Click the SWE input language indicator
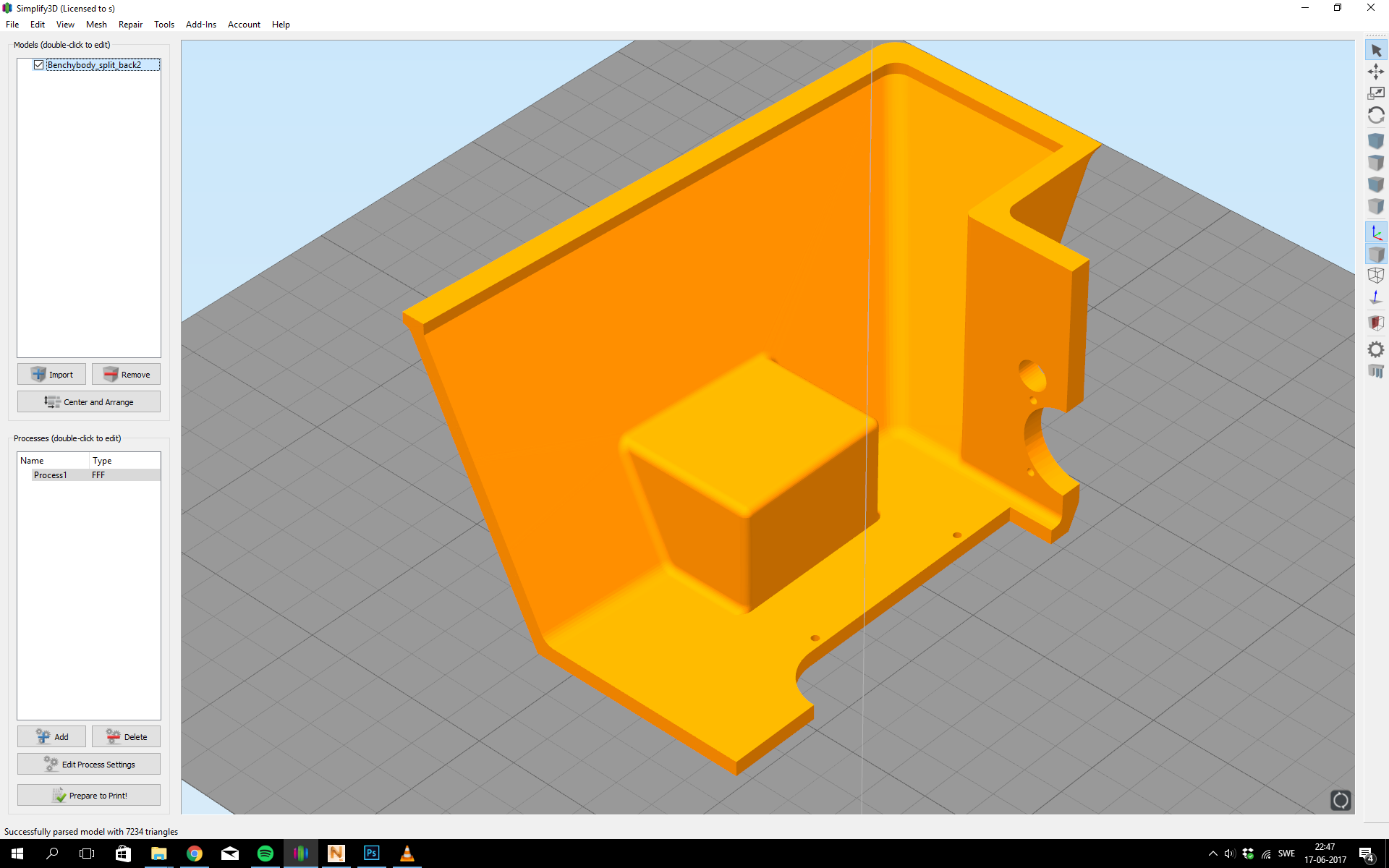 [1286, 854]
